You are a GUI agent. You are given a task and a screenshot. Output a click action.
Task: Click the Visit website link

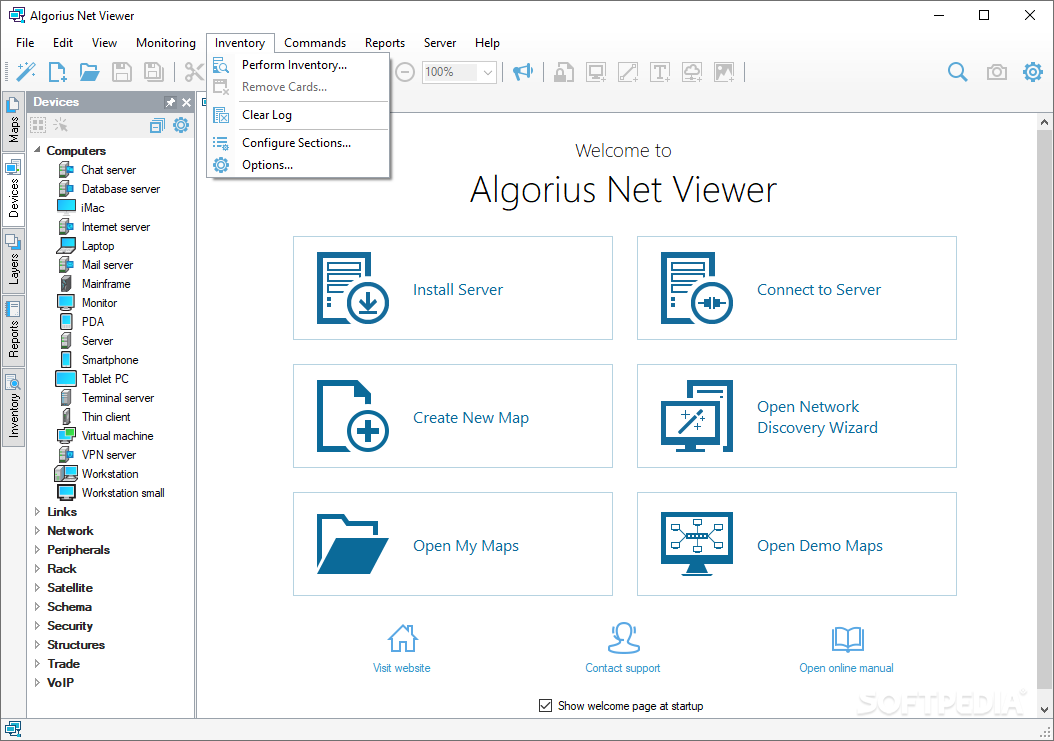402,668
